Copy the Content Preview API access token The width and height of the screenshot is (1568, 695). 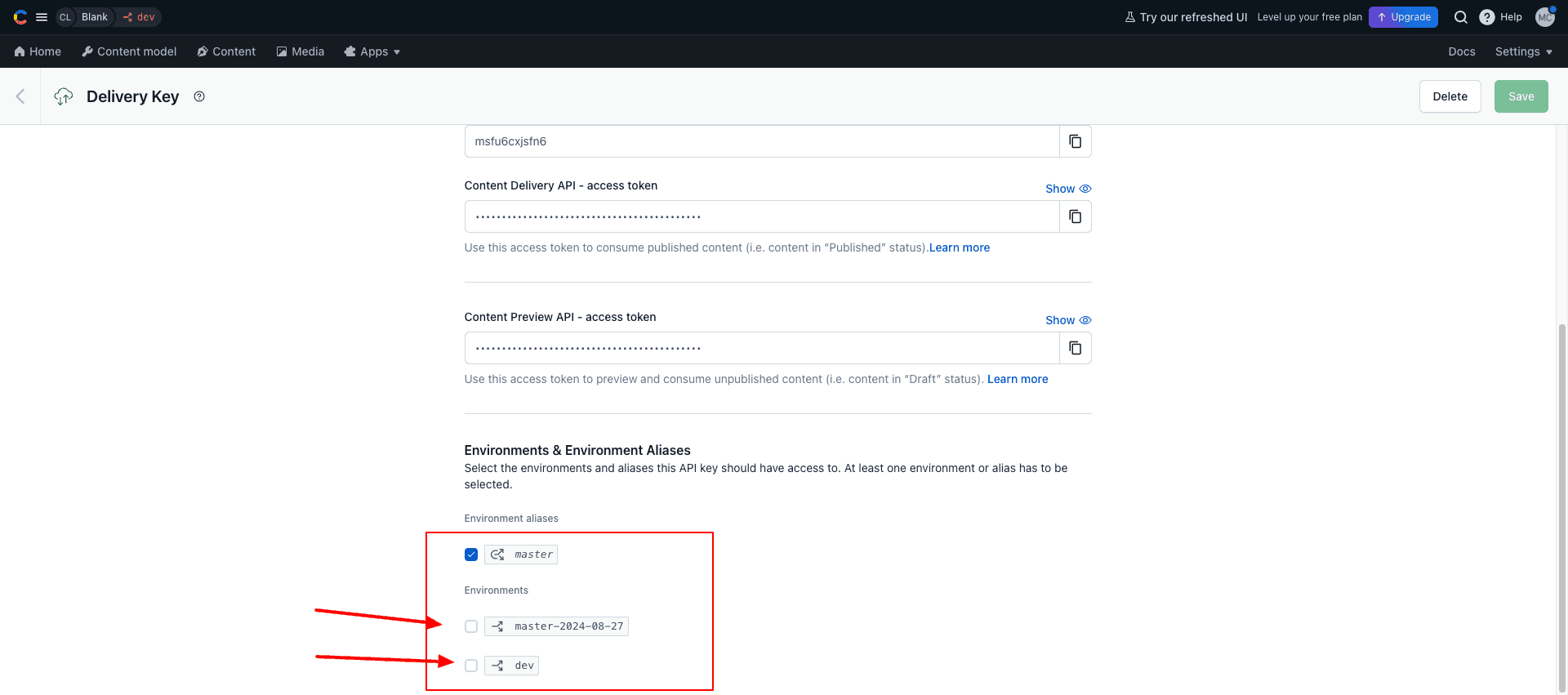pyautogui.click(x=1075, y=348)
